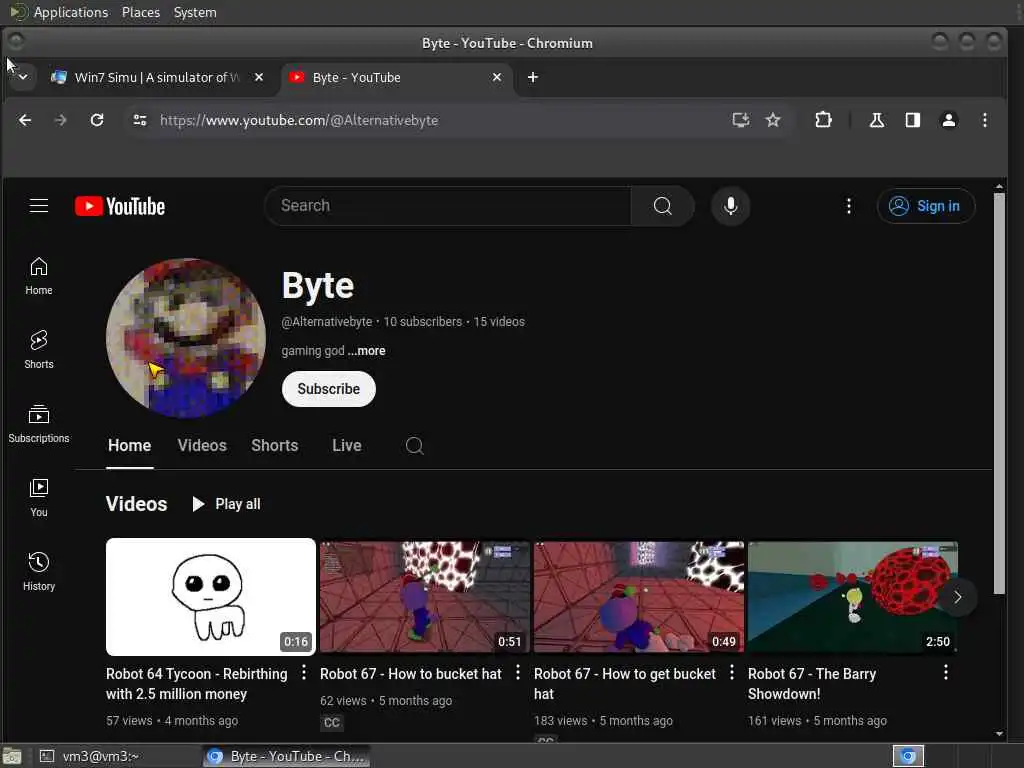Click the install app icon in the address bar
Screen dimensions: 1024x768
pyautogui.click(x=740, y=120)
